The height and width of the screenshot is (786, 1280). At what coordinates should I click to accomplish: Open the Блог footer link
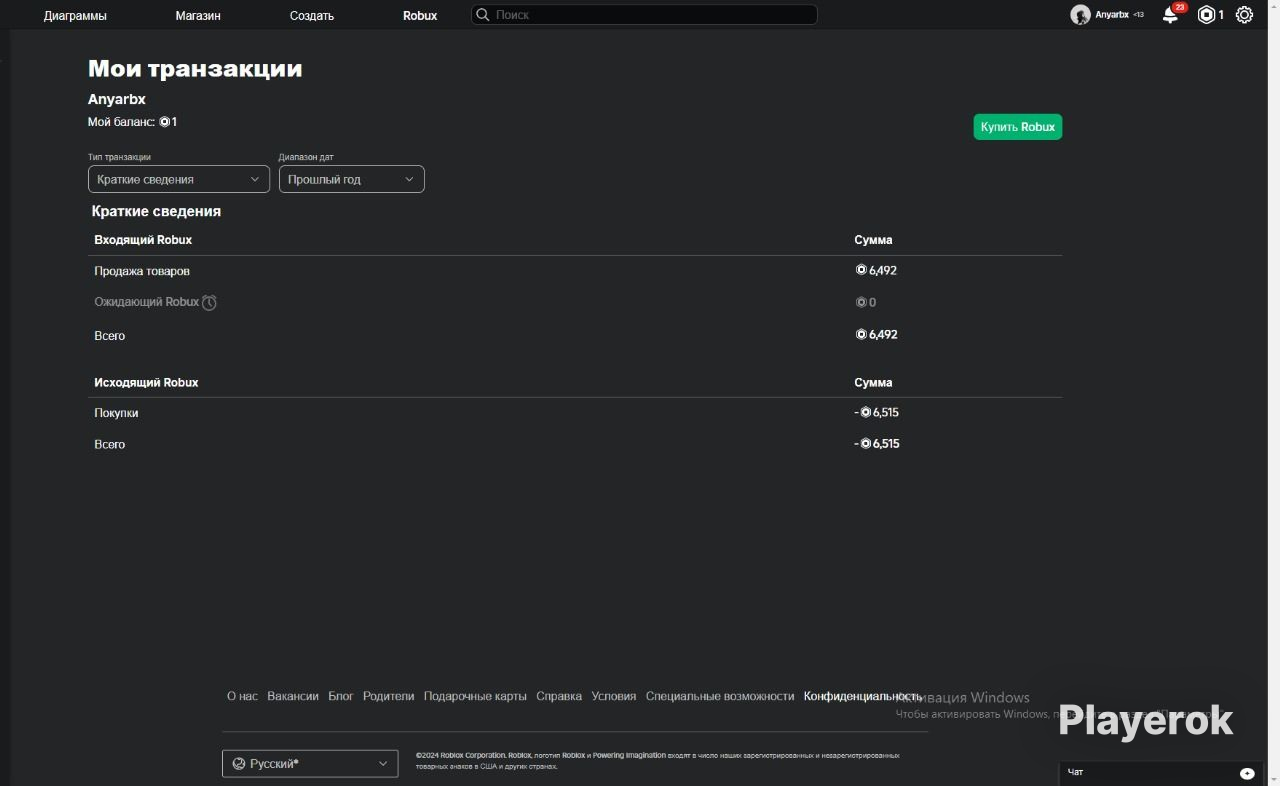pyautogui.click(x=341, y=696)
